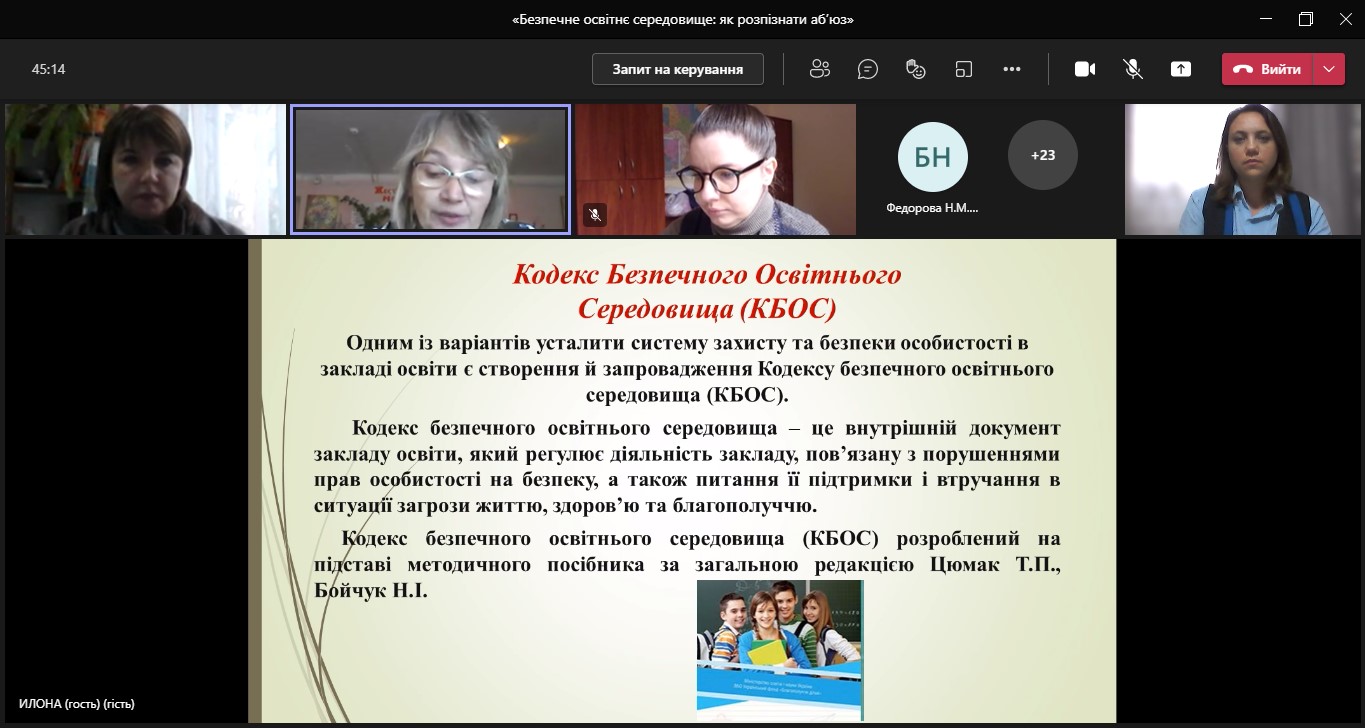1365x728 pixels.
Task: Select the first participant's video on the left
Action: pyautogui.click(x=145, y=169)
